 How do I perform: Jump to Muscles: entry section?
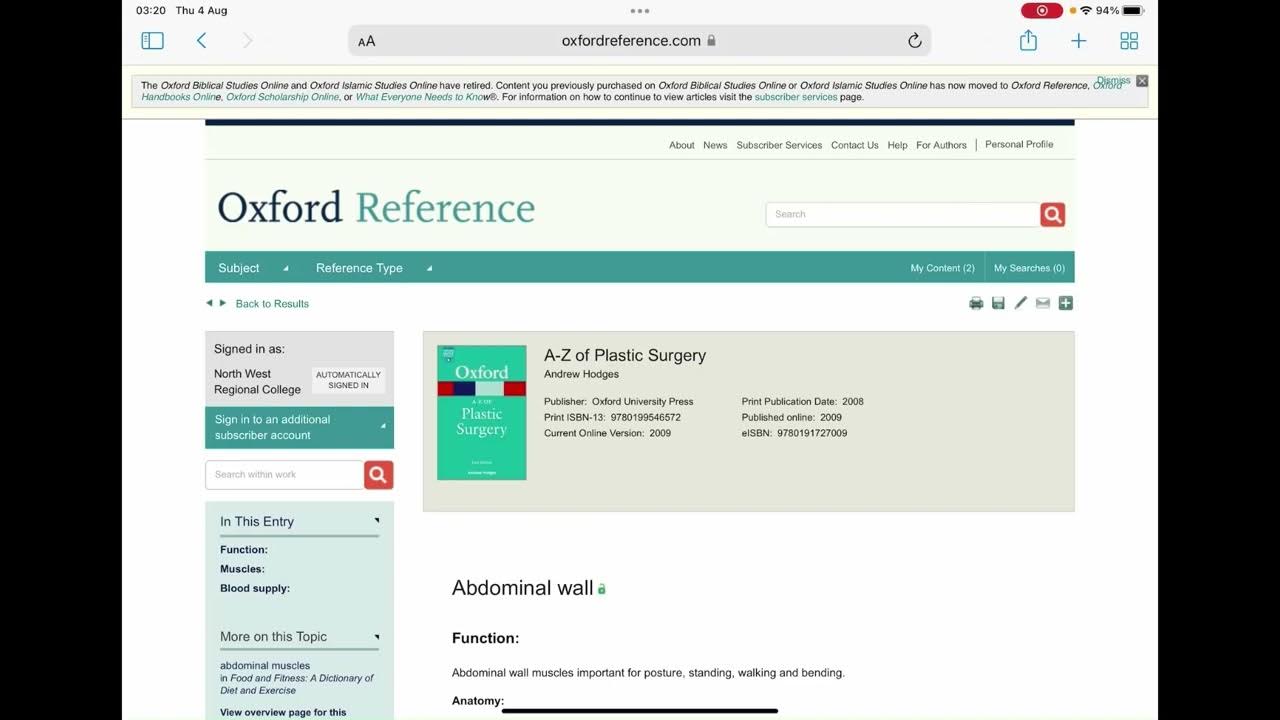point(242,569)
